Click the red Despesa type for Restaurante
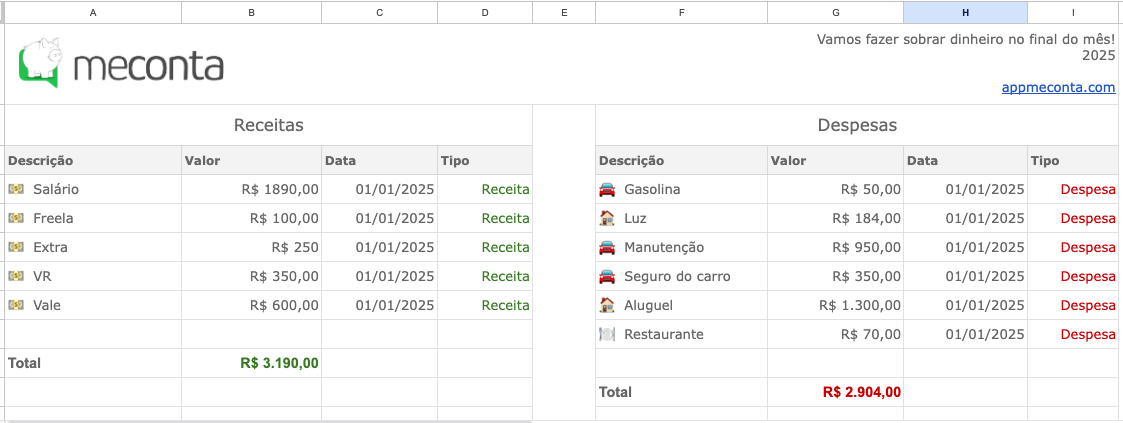The width and height of the screenshot is (1123, 423). (1087, 334)
